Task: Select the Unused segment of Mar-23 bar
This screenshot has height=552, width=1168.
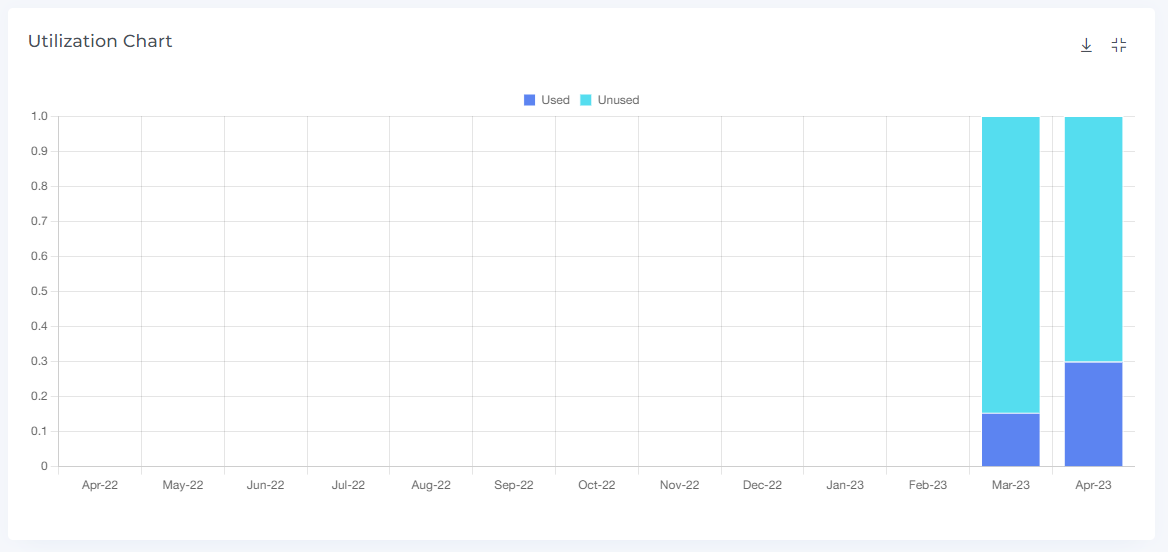Action: [1010, 265]
